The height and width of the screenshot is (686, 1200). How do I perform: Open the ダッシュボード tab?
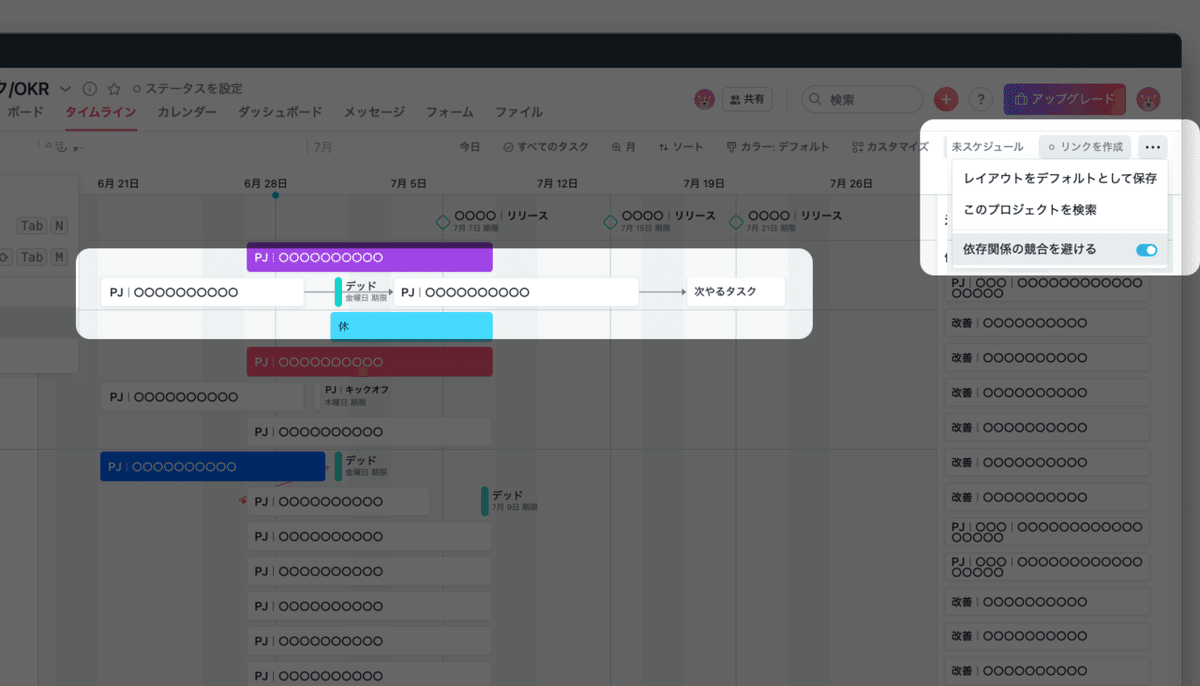[x=280, y=112]
